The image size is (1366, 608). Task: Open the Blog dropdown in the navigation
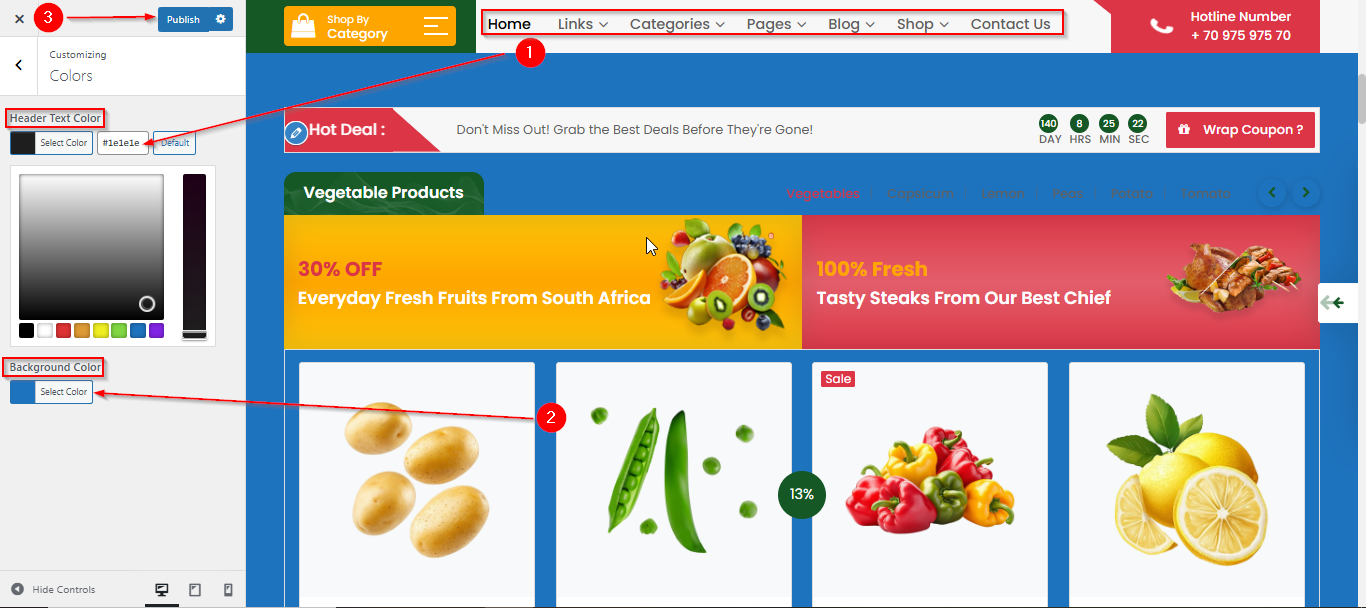coord(851,24)
